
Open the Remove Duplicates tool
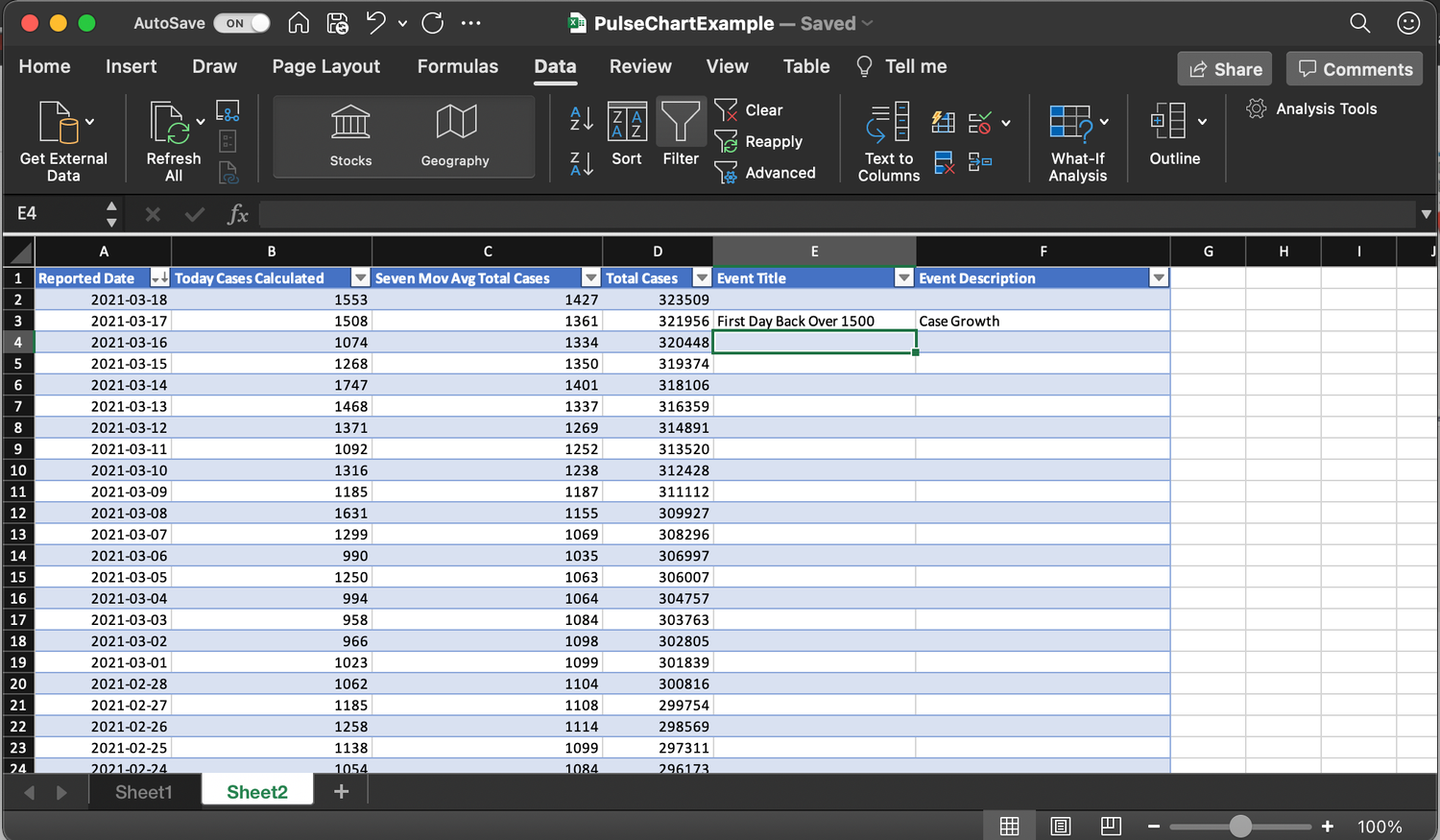click(944, 163)
